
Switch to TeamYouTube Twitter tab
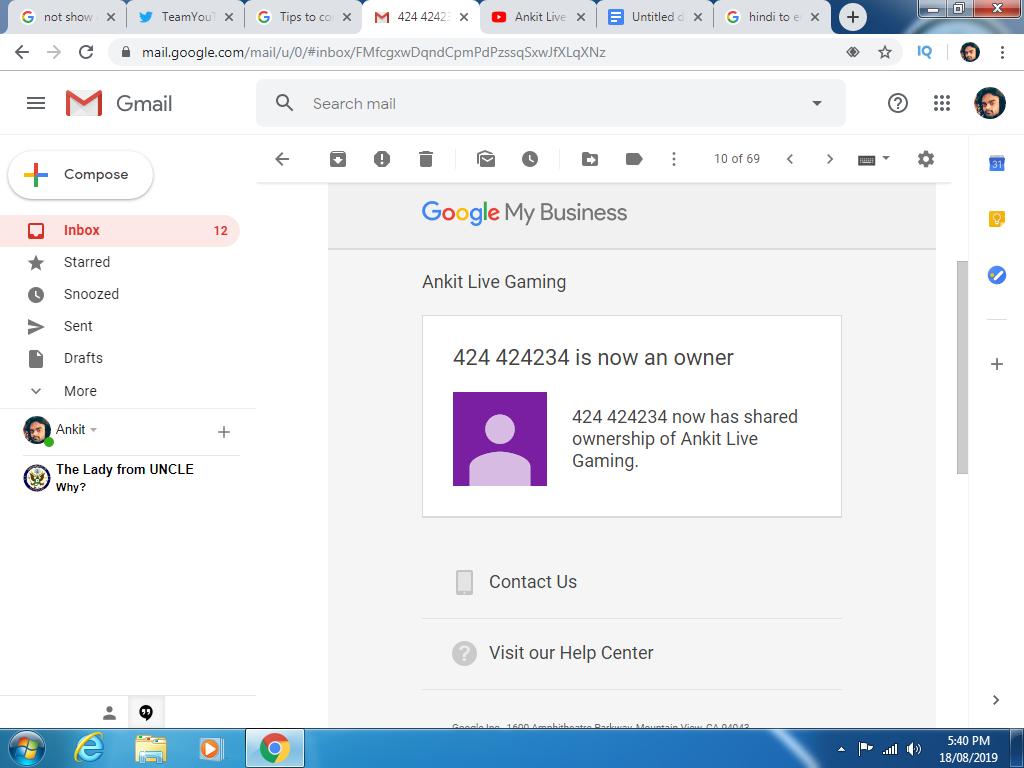click(185, 17)
